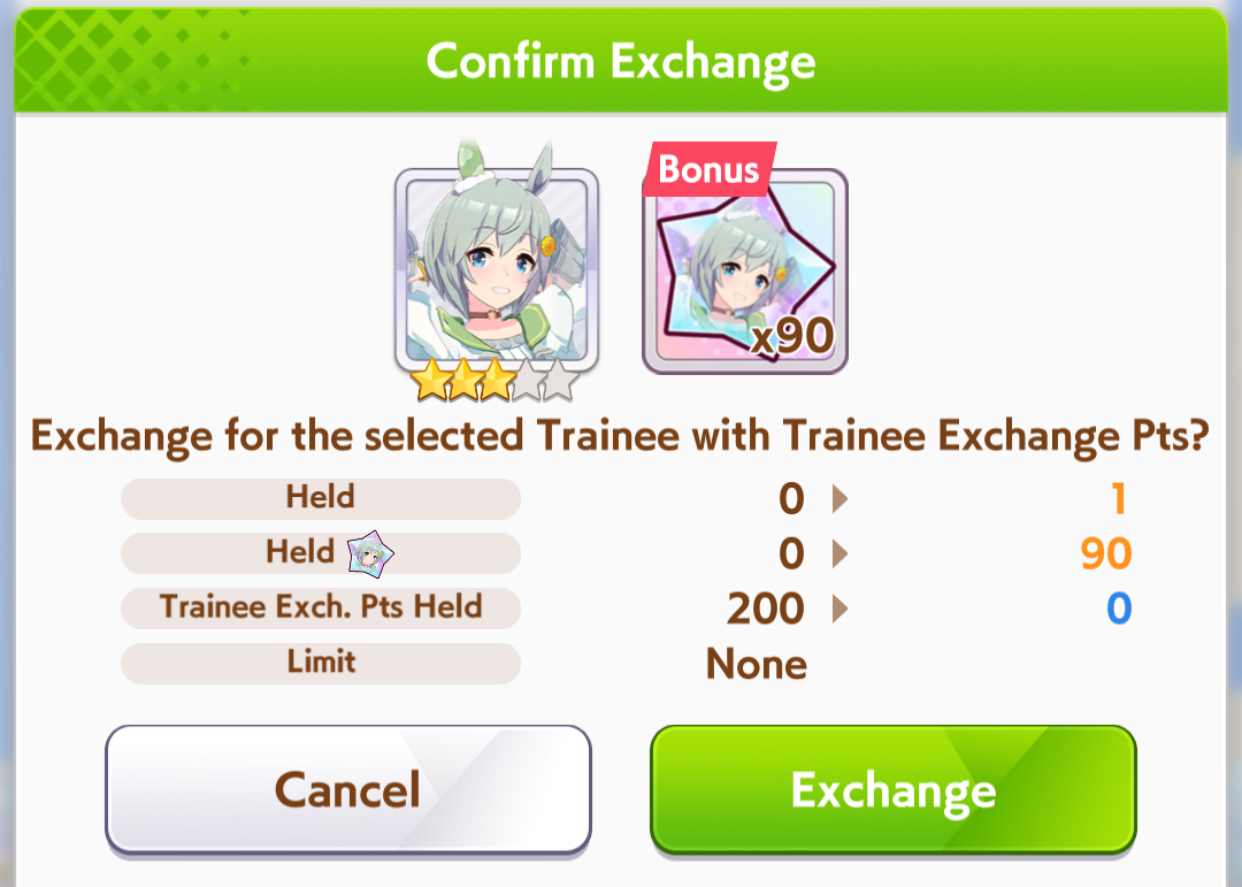Viewport: 1242px width, 887px height.
Task: Click the 200 current points value
Action: [x=765, y=608]
